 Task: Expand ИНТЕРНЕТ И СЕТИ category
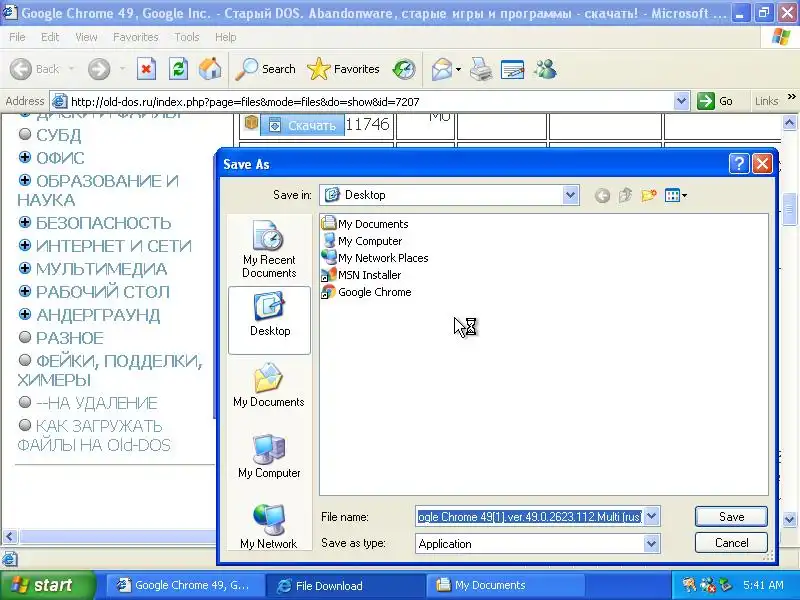24,245
